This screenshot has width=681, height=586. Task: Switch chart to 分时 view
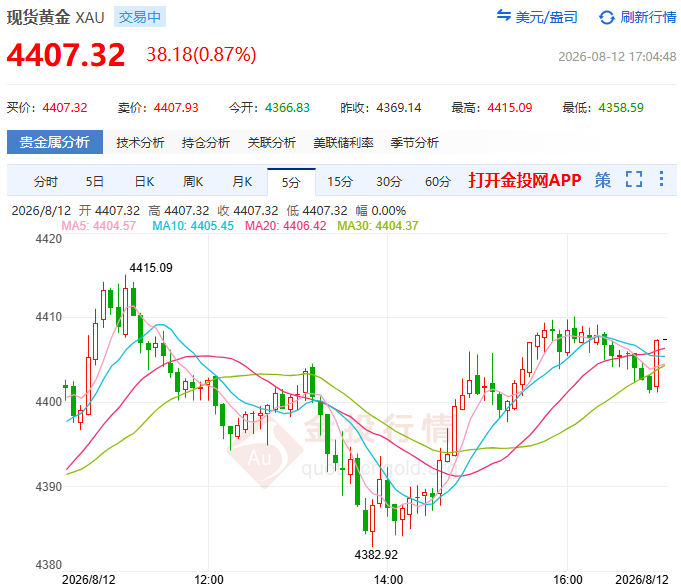[46, 182]
